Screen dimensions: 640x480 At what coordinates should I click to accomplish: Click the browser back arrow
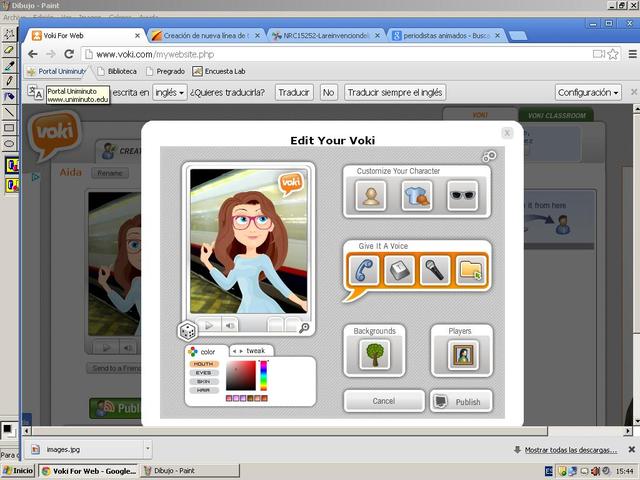pyautogui.click(x=33, y=54)
